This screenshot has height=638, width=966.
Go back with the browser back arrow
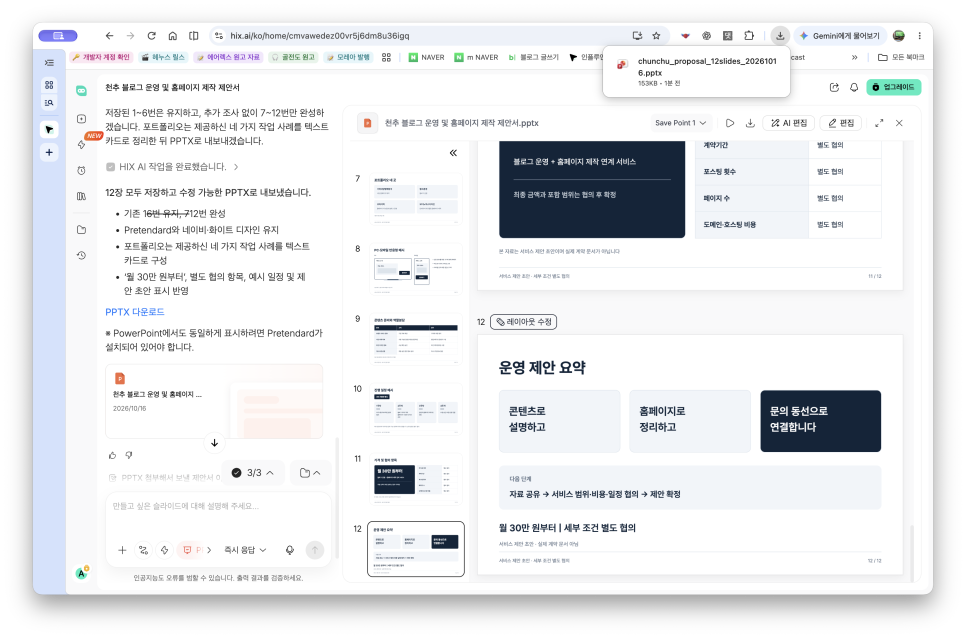[110, 36]
